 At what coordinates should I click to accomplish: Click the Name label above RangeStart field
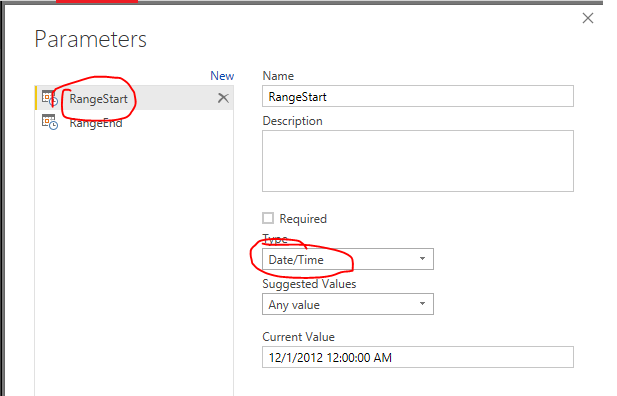tap(278, 76)
